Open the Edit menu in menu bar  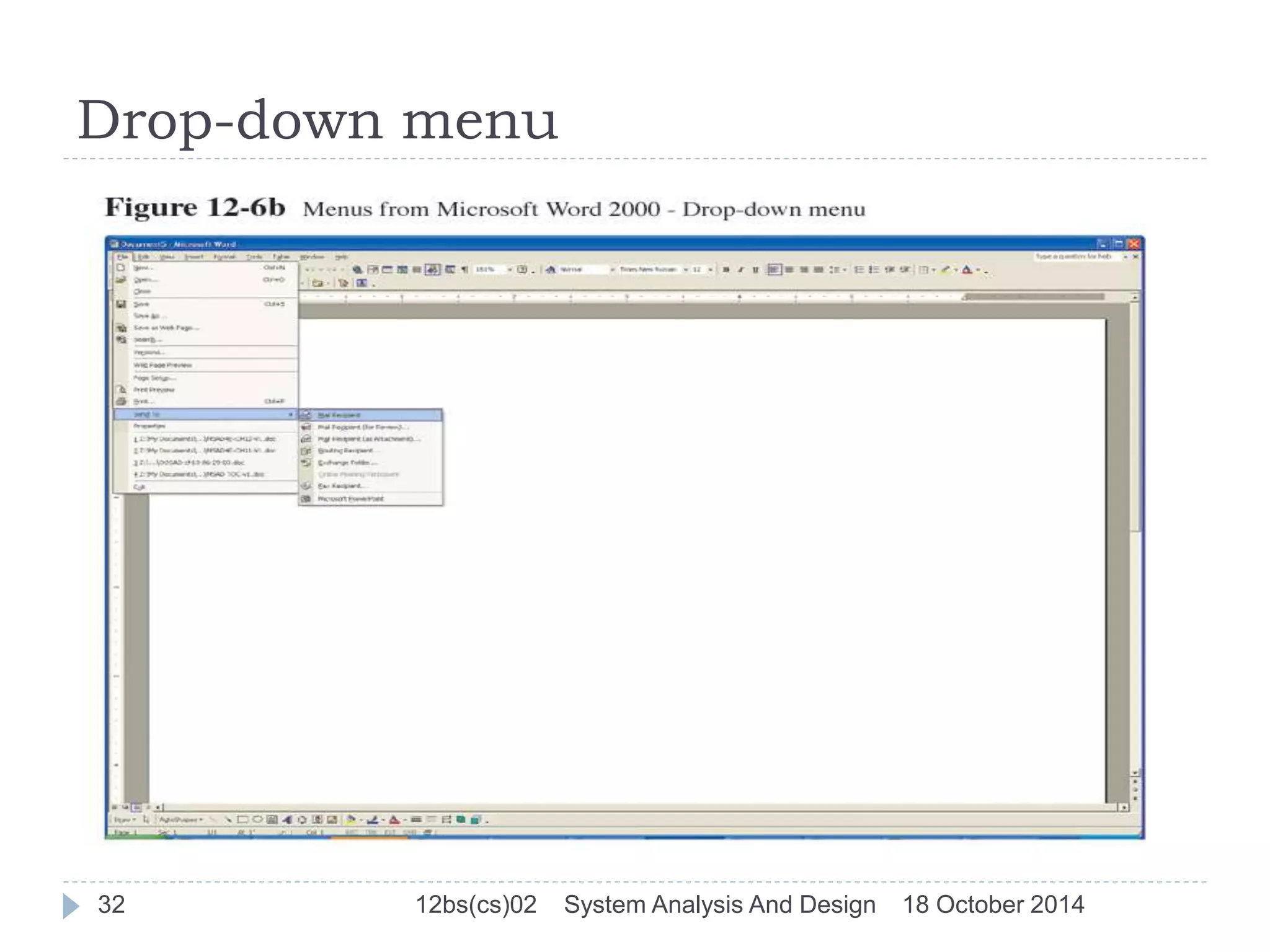coord(143,257)
